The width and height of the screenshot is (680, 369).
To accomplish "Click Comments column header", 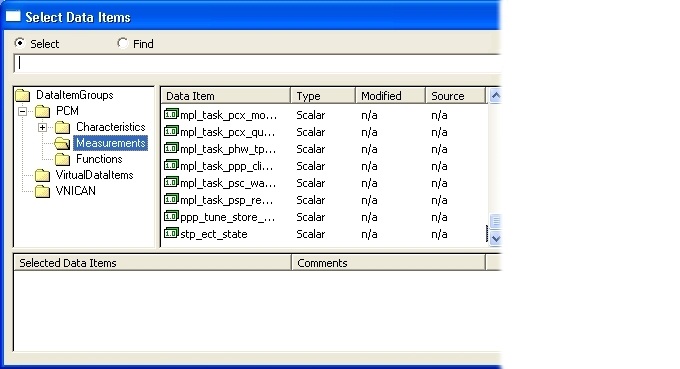I will (x=389, y=263).
